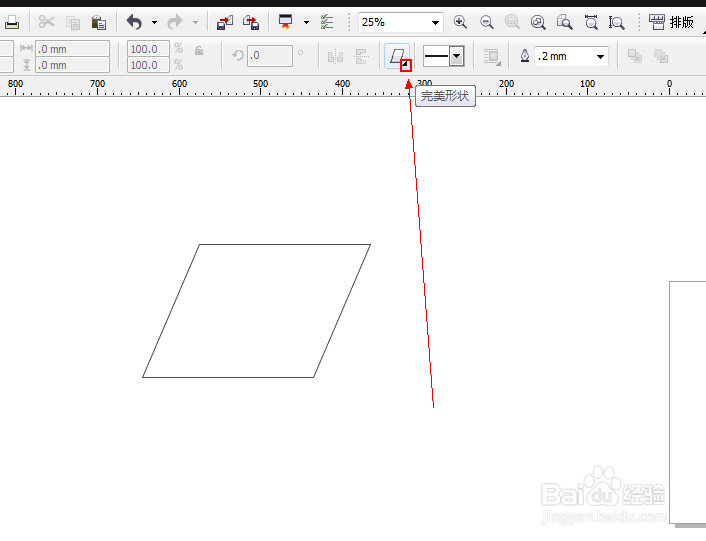Click the horizontal ruler at 500

[x=260, y=86]
